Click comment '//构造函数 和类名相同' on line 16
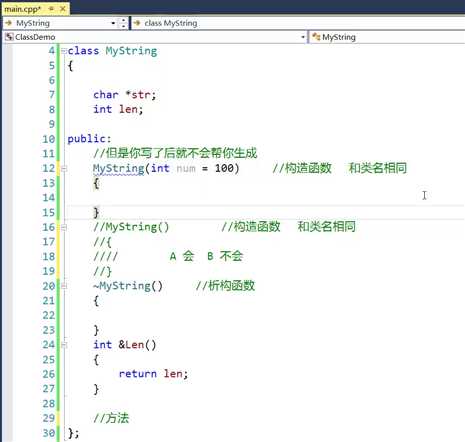 click(x=289, y=227)
